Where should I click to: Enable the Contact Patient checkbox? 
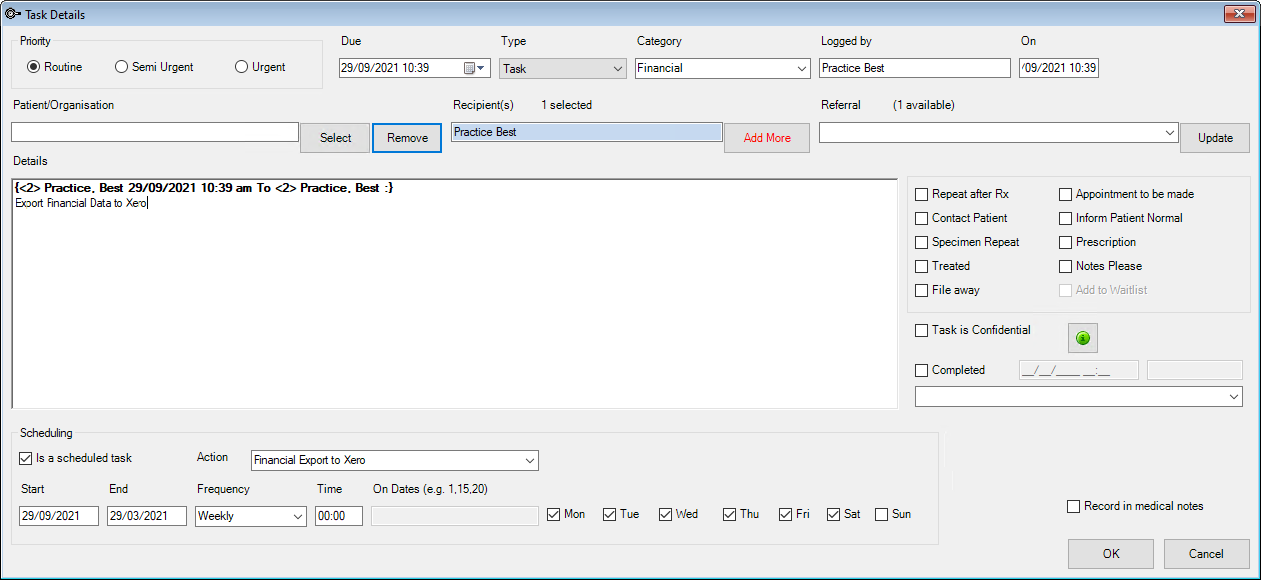click(x=922, y=218)
